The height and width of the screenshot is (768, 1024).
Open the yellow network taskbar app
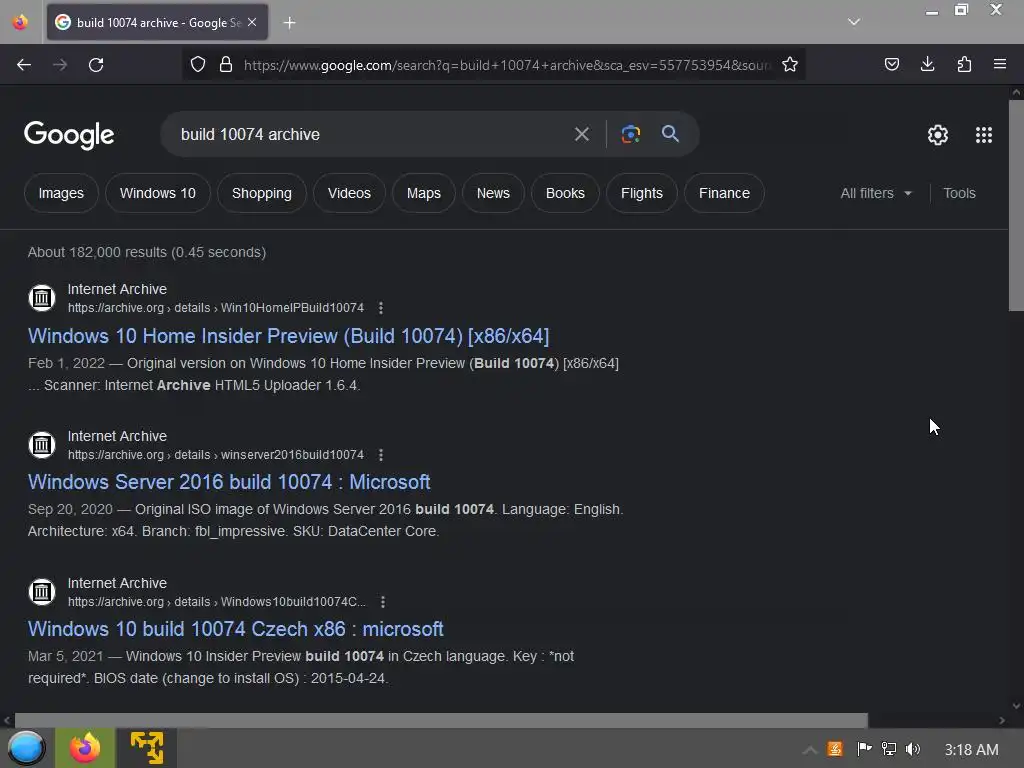tap(146, 748)
